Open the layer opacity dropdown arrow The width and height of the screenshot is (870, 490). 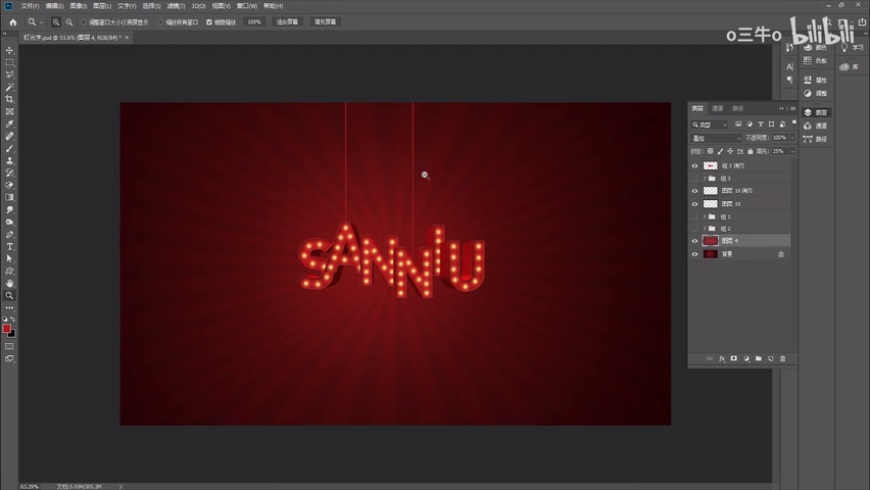(792, 137)
